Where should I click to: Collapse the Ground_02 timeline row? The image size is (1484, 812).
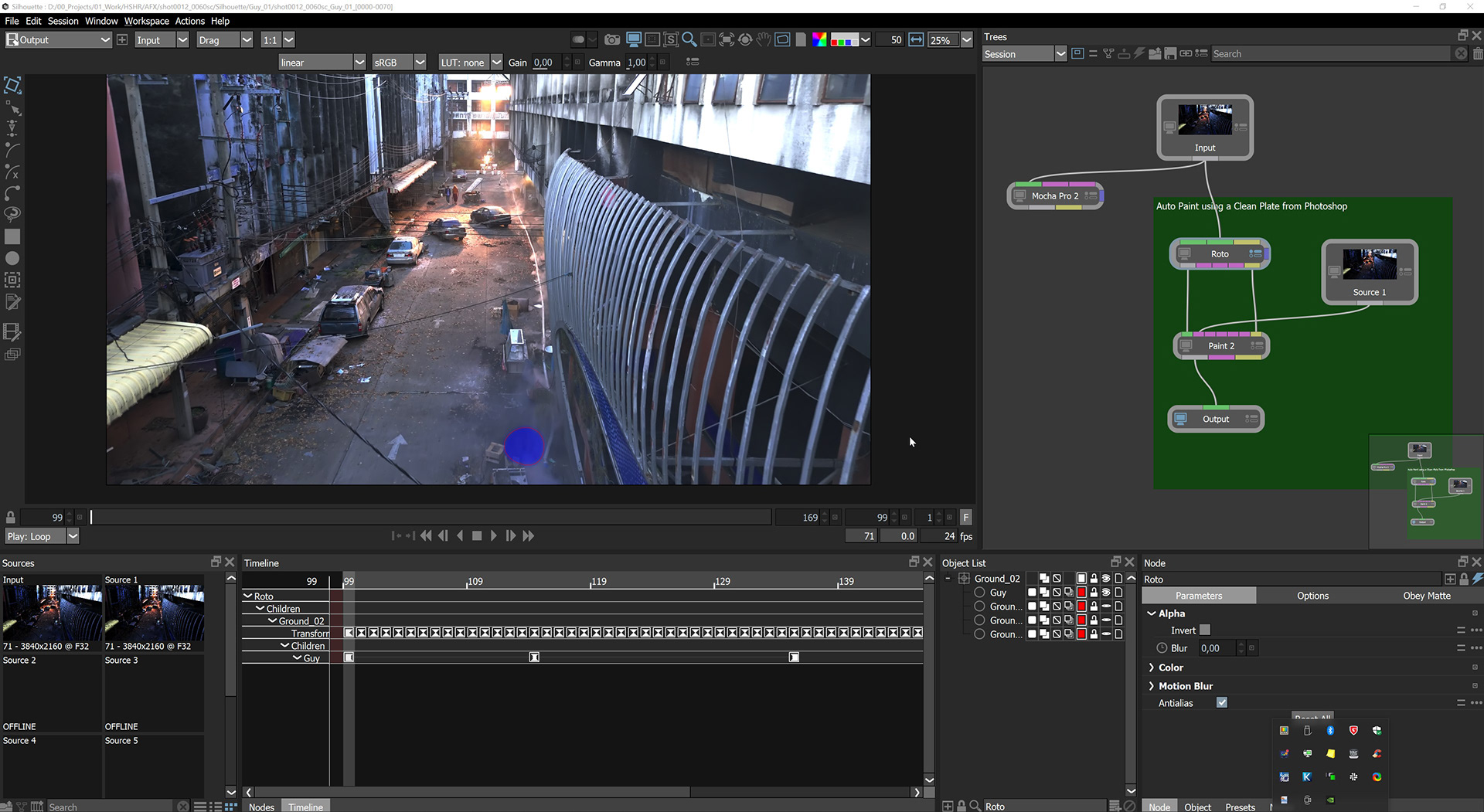point(273,620)
